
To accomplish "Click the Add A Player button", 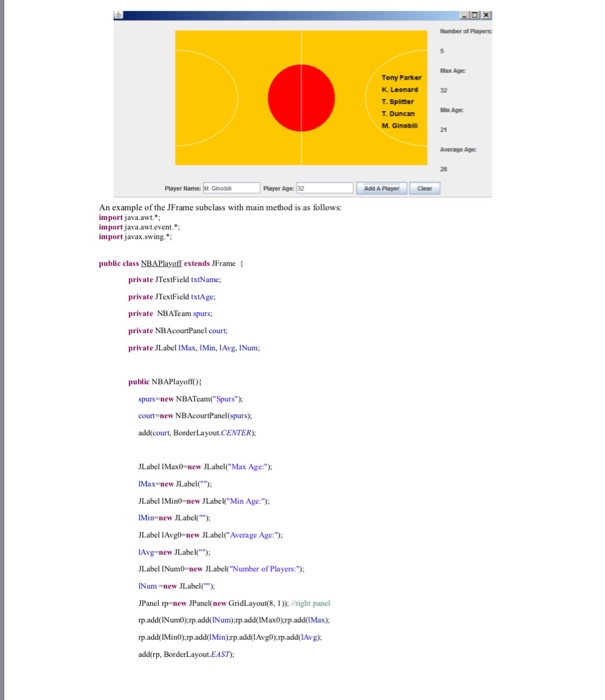I will (381, 188).
